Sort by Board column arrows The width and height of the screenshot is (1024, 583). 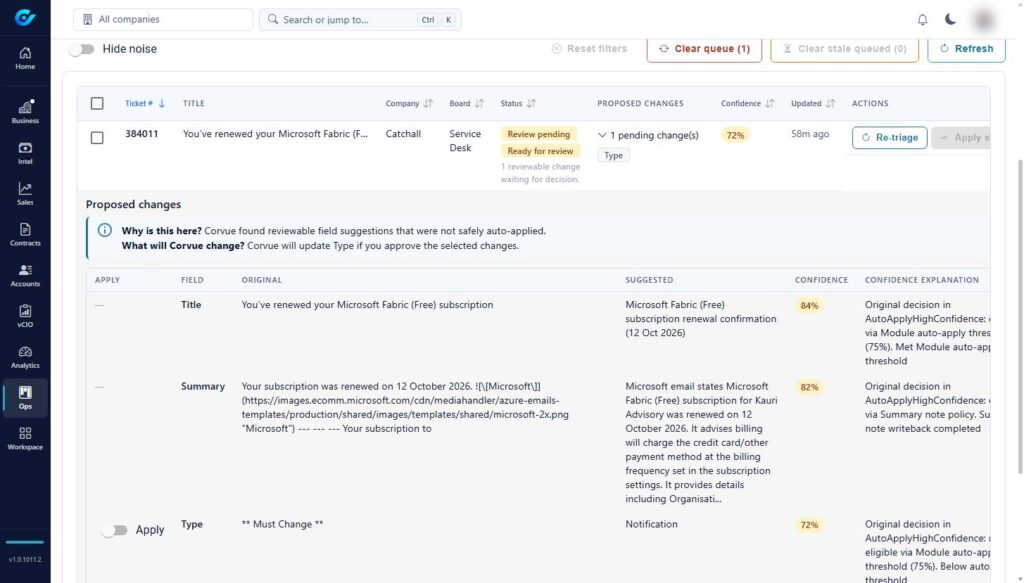(479, 103)
